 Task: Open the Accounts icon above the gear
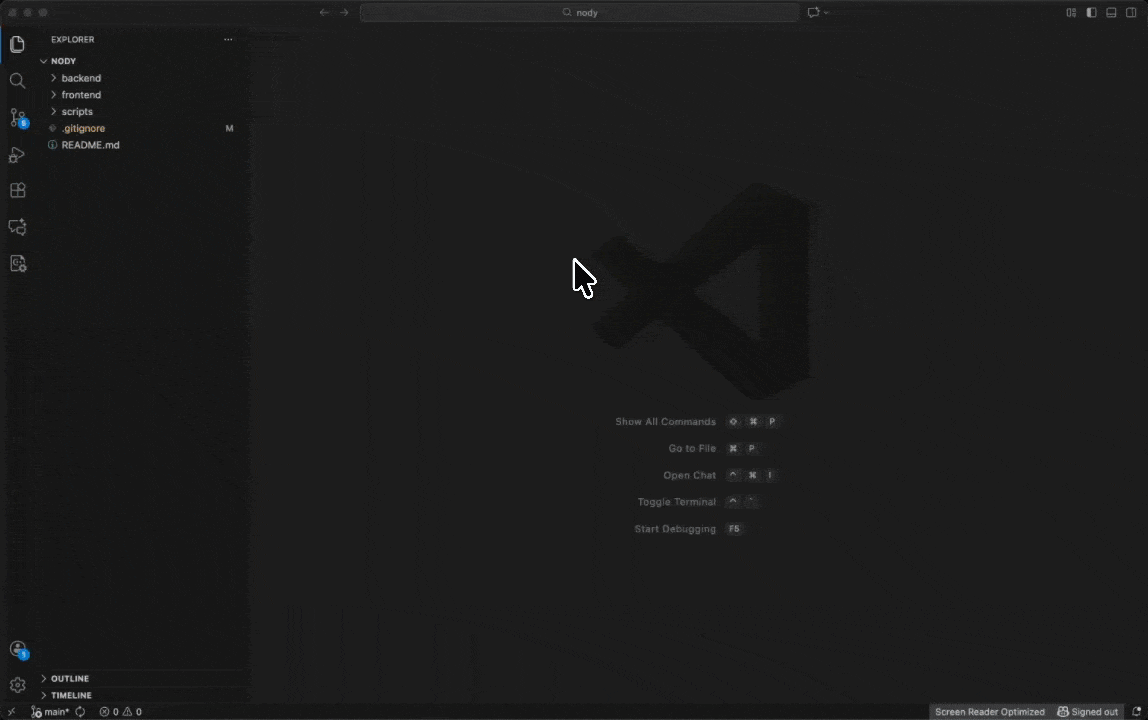pos(17,649)
